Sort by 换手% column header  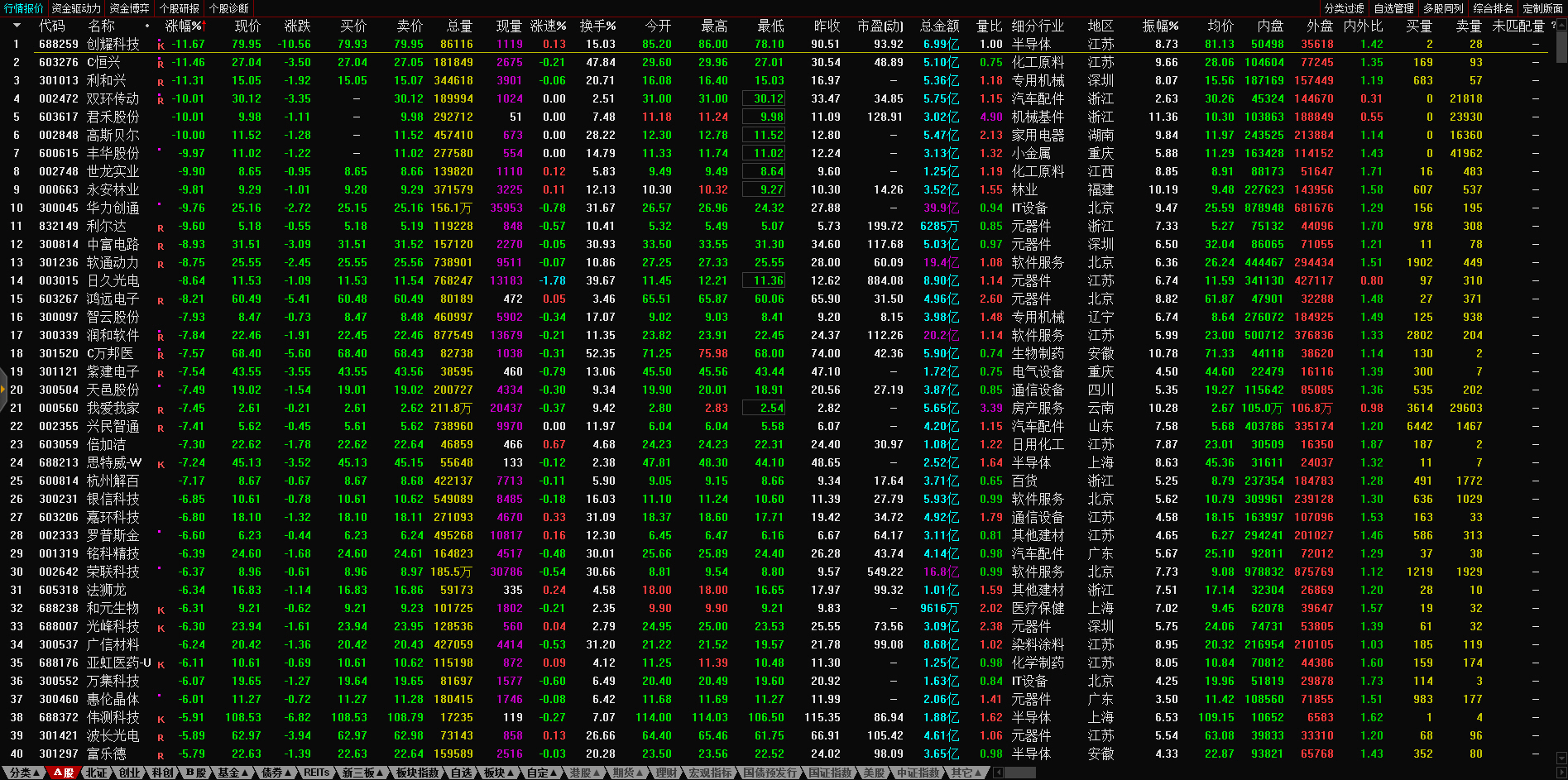(x=597, y=26)
